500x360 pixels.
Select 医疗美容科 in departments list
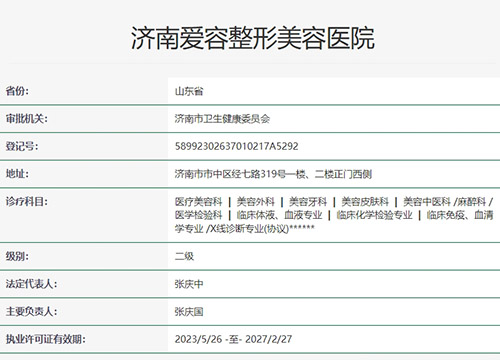point(198,202)
